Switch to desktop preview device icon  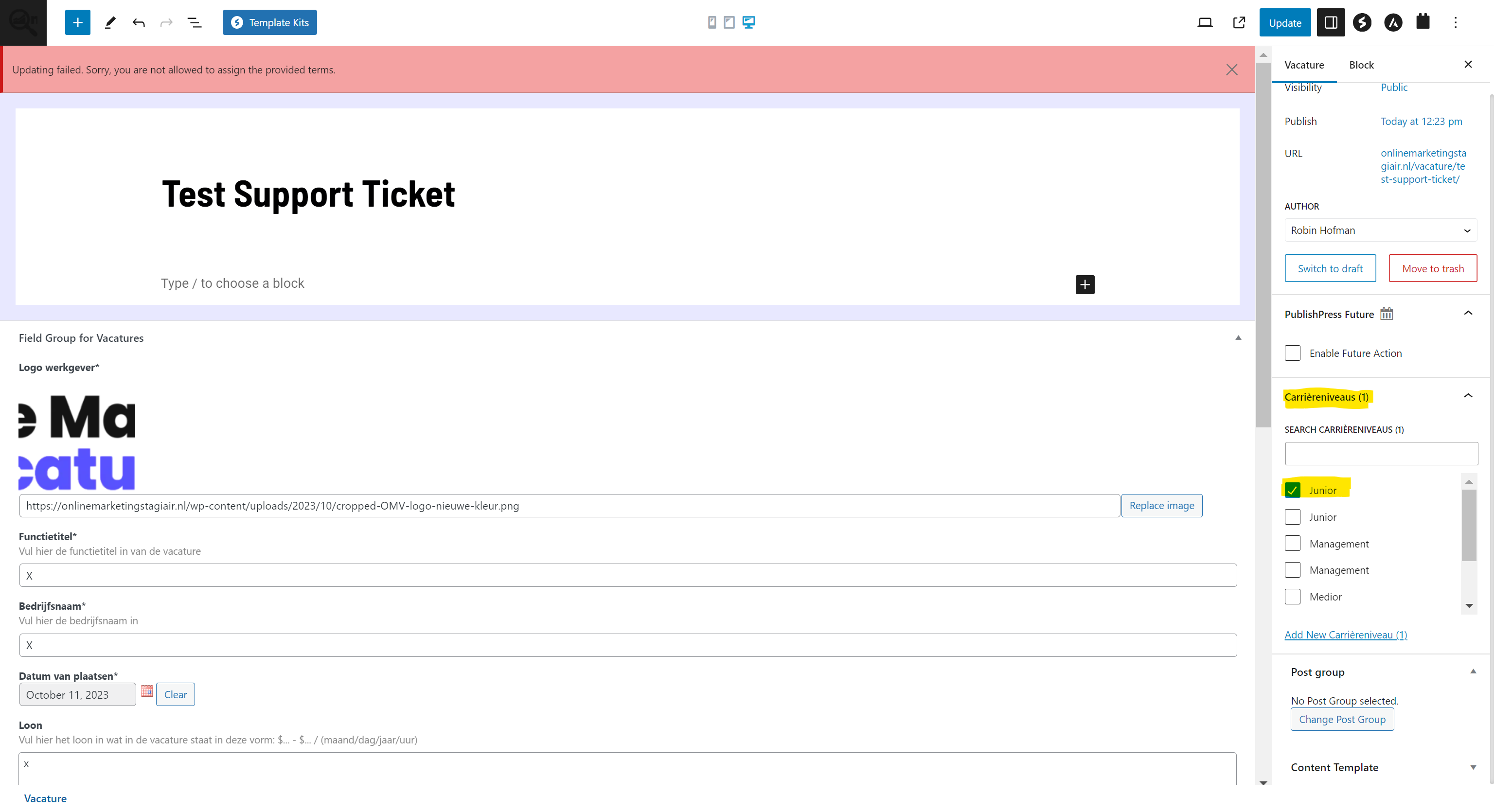pos(749,23)
